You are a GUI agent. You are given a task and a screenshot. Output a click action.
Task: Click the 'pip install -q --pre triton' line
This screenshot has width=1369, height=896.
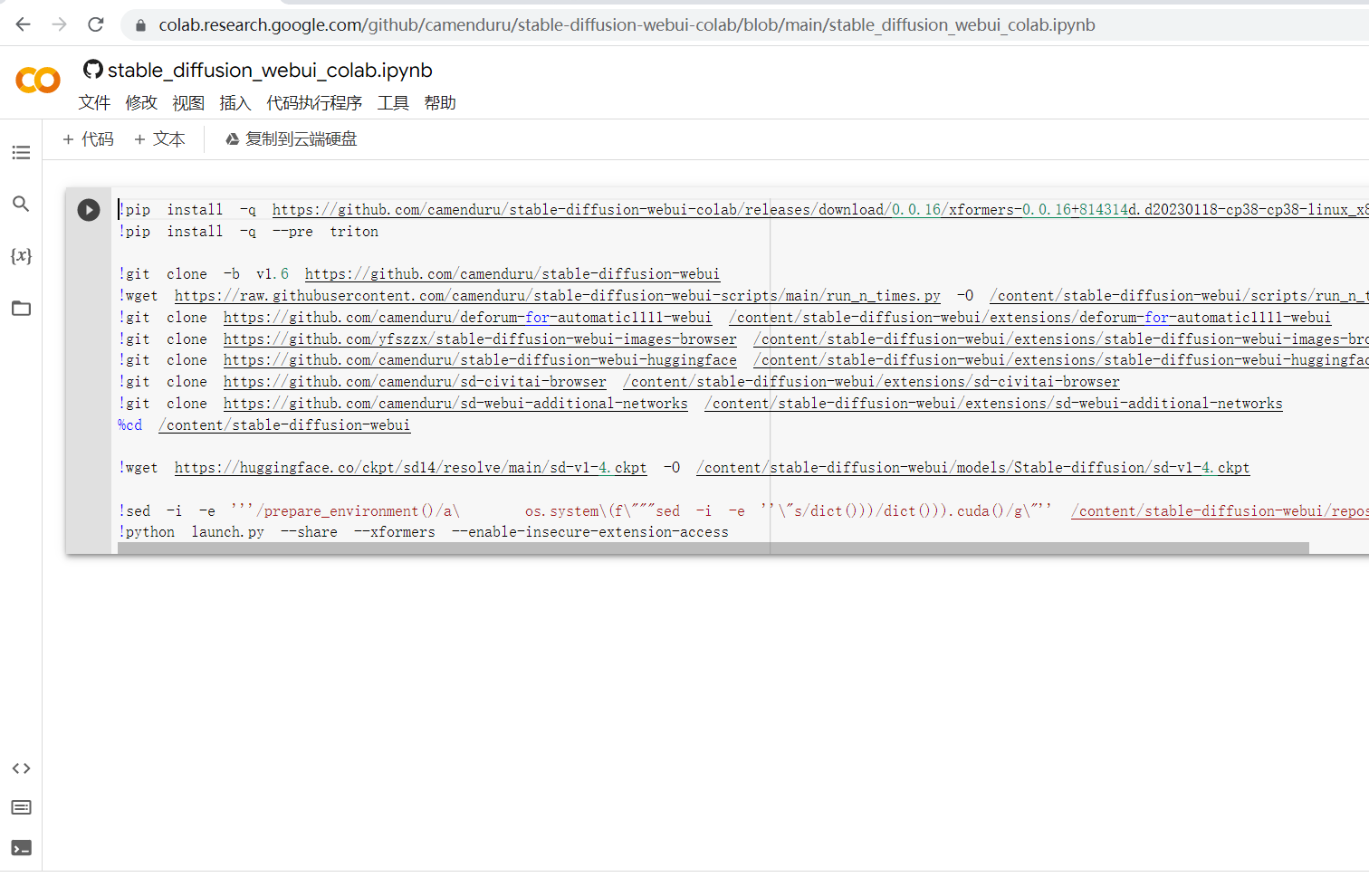coord(249,232)
